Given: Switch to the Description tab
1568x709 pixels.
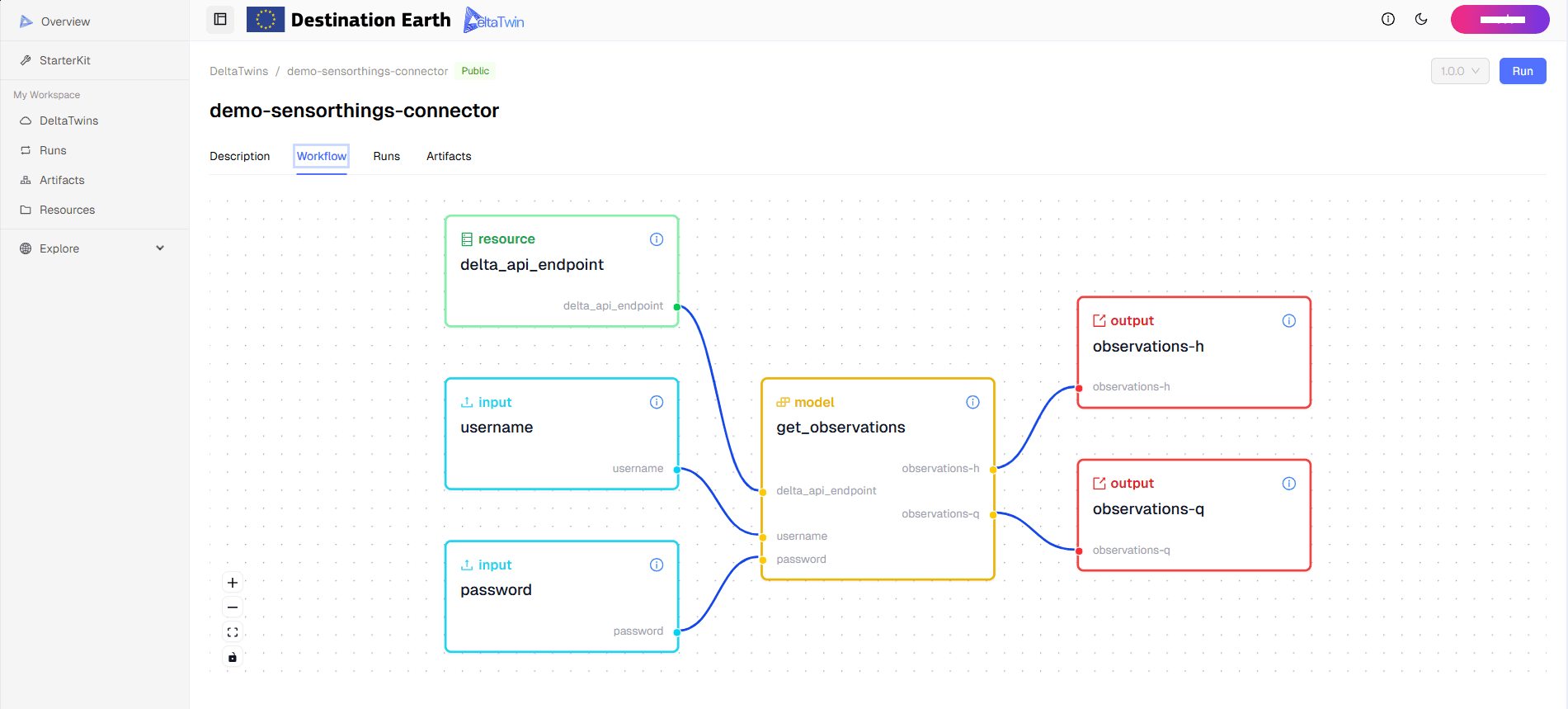Looking at the screenshot, I should (239, 156).
